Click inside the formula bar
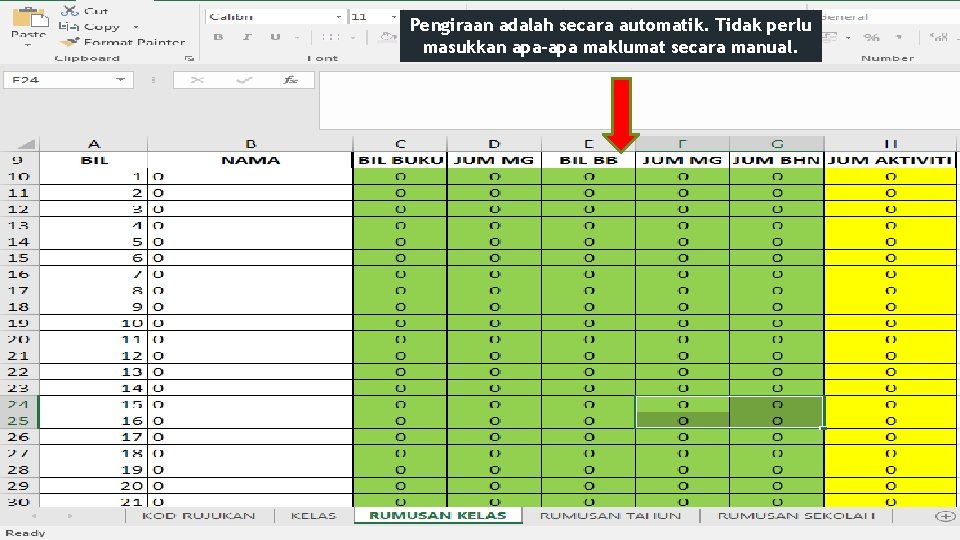This screenshot has height=540, width=960. click(x=639, y=101)
